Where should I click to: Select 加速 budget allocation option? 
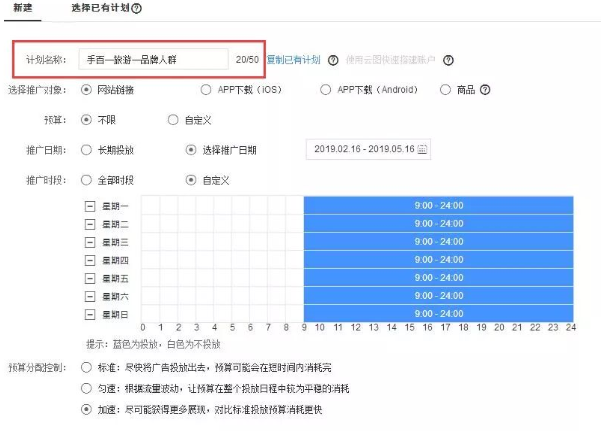86,409
